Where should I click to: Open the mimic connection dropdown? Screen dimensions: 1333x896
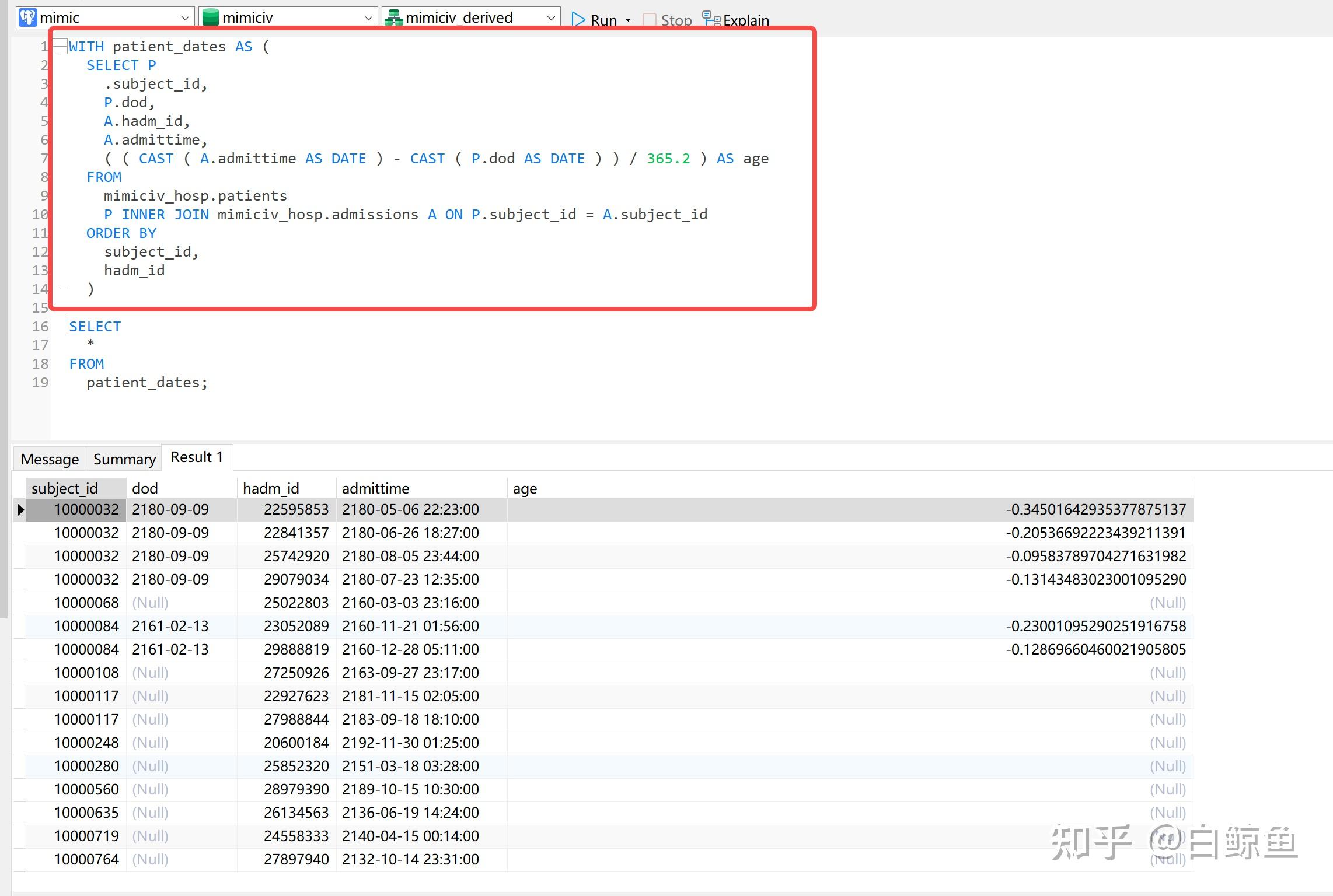tap(185, 18)
